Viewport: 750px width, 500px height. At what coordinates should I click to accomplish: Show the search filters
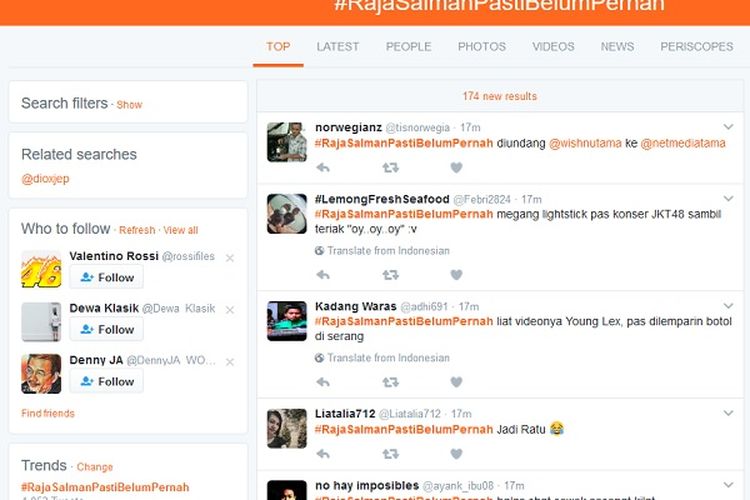click(129, 104)
